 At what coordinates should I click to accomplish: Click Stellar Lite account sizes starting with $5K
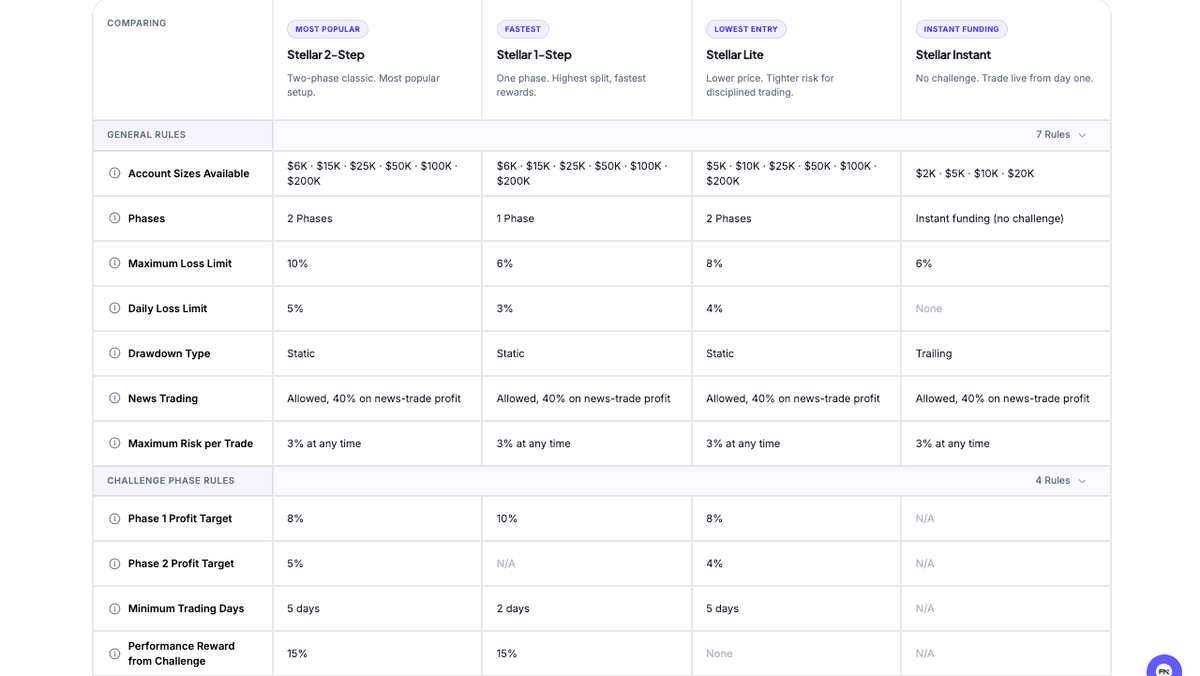coord(791,173)
